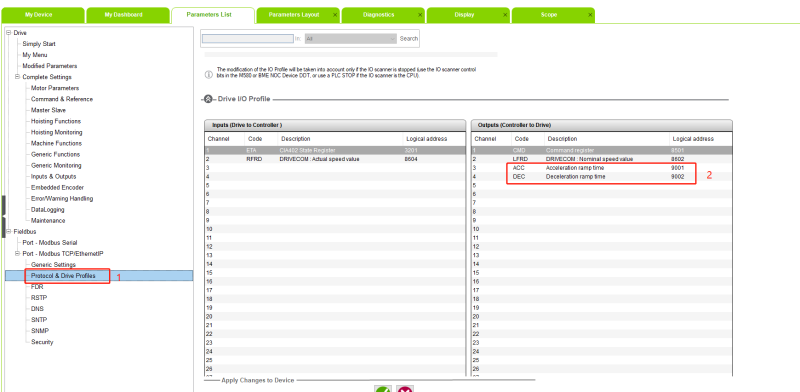Click the Search button

[409, 39]
